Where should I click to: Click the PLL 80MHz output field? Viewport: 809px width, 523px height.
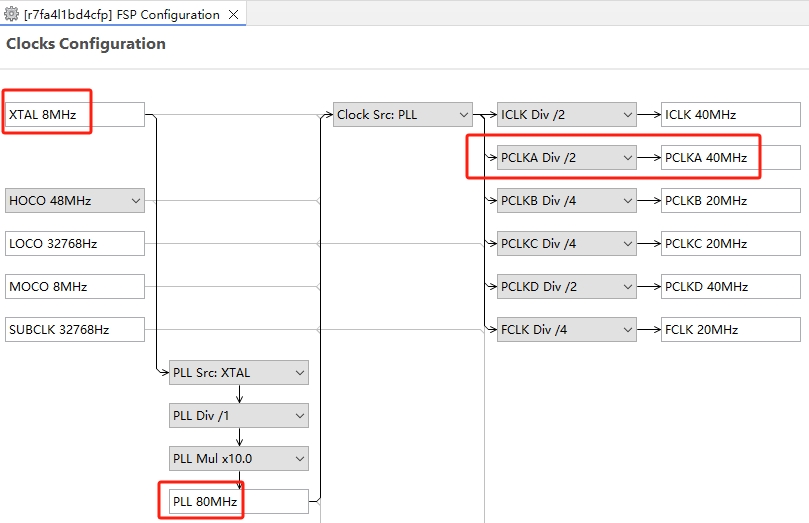coord(239,501)
